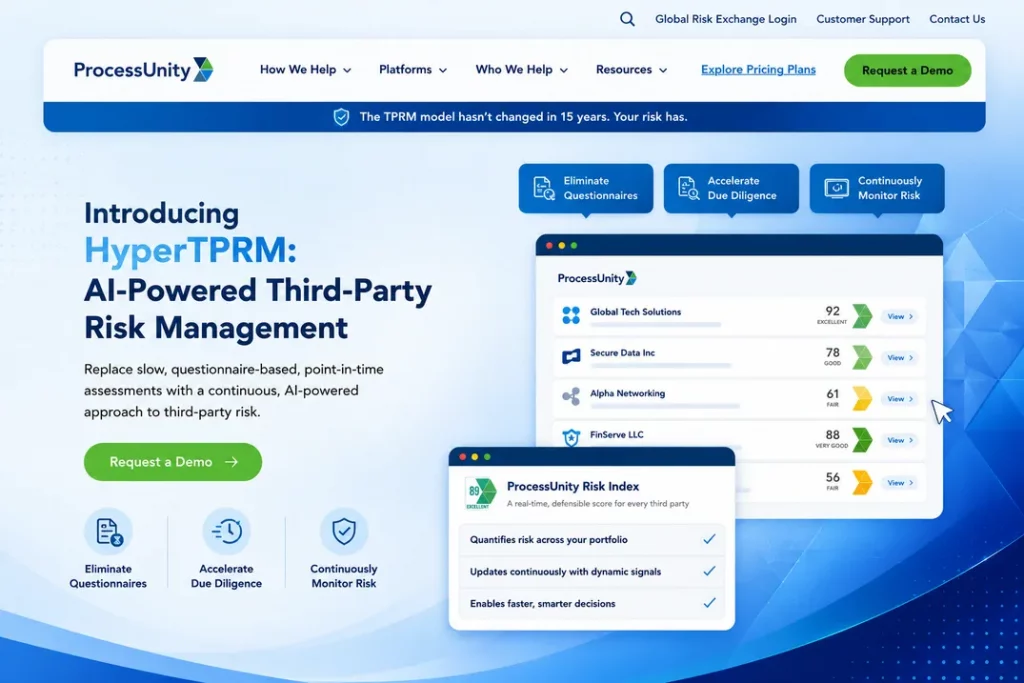Click circular Continuously Monitor Risk shield icon
This screenshot has width=1024, height=683.
344,532
